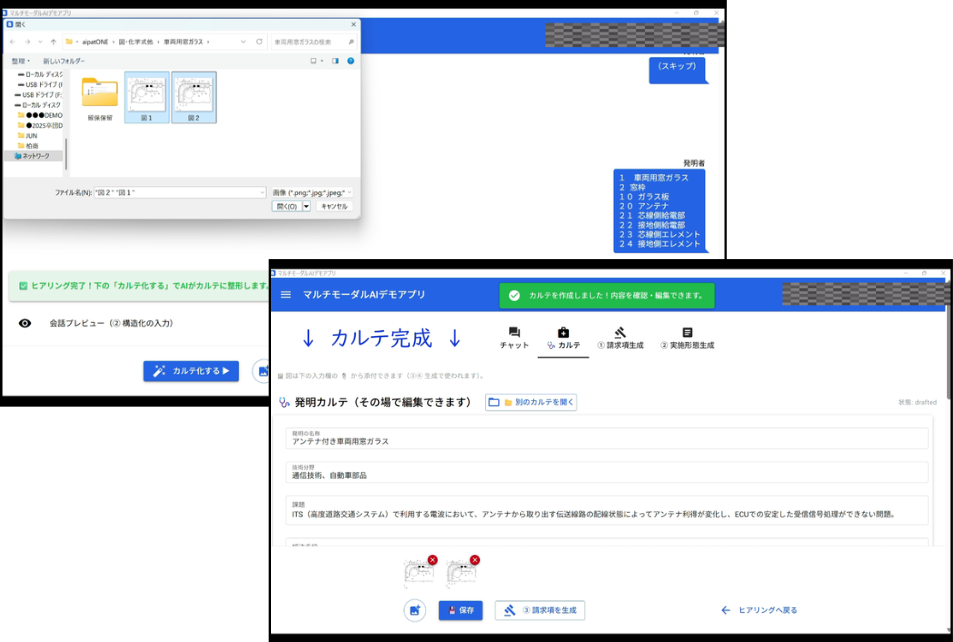Click the view layout icon in file dialog

pos(314,61)
